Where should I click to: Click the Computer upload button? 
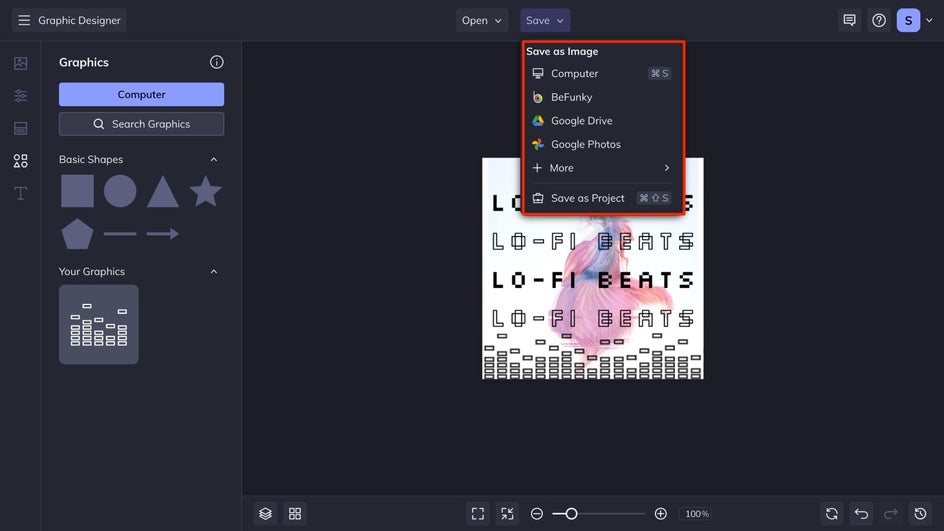(x=141, y=95)
